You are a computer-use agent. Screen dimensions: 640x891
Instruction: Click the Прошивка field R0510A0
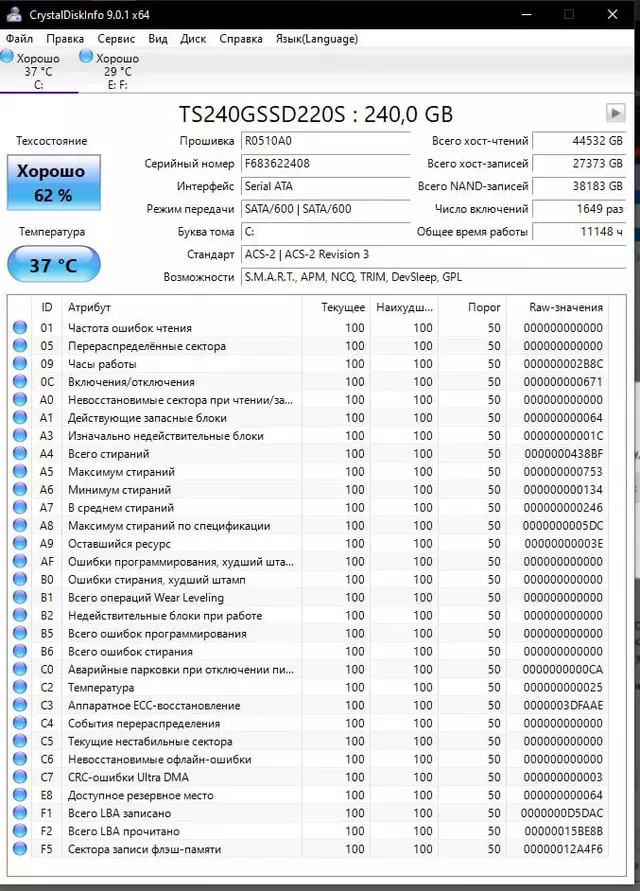pyautogui.click(x=325, y=141)
